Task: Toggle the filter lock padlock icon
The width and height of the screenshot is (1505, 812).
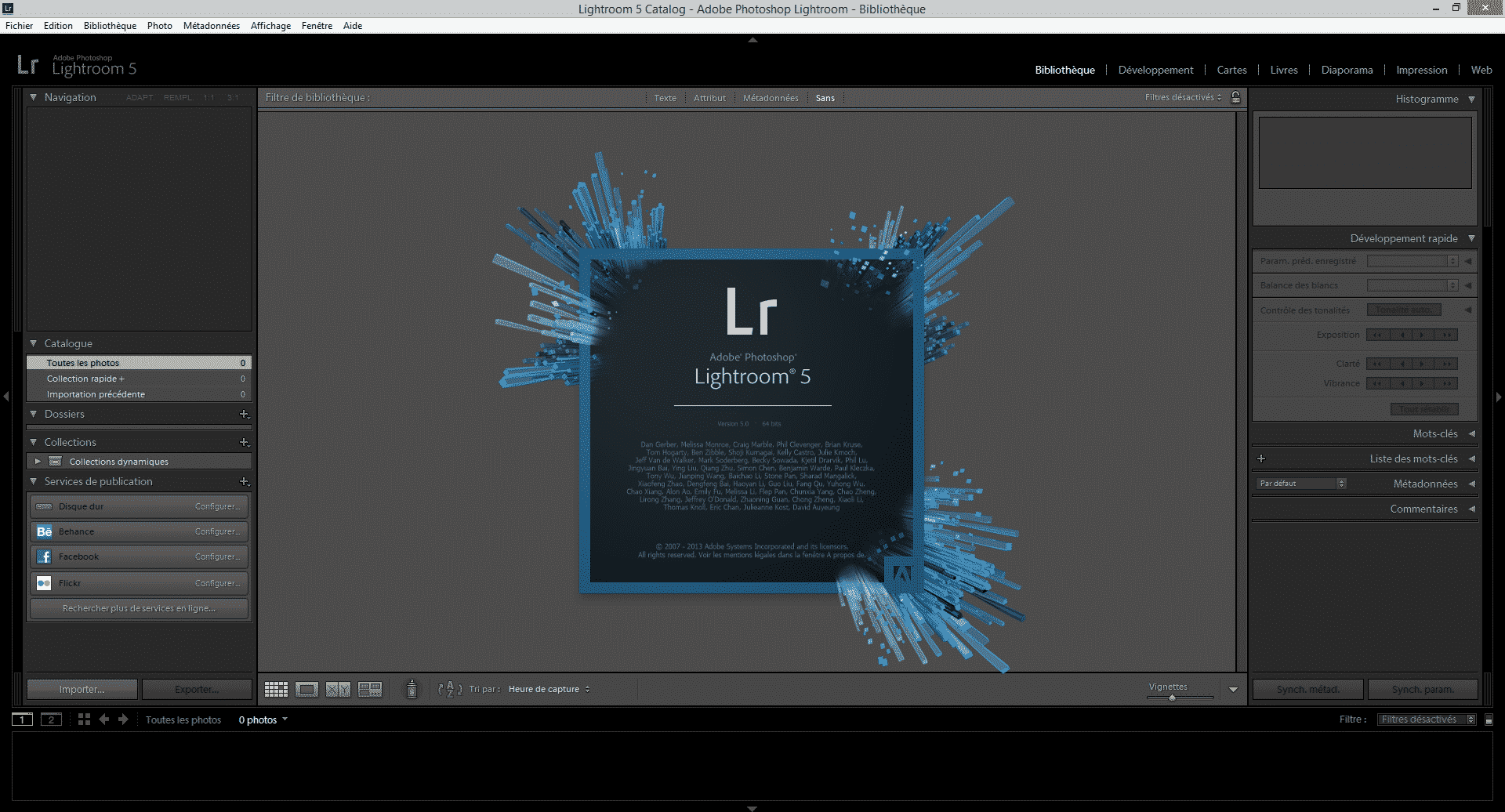Action: 1236,97
